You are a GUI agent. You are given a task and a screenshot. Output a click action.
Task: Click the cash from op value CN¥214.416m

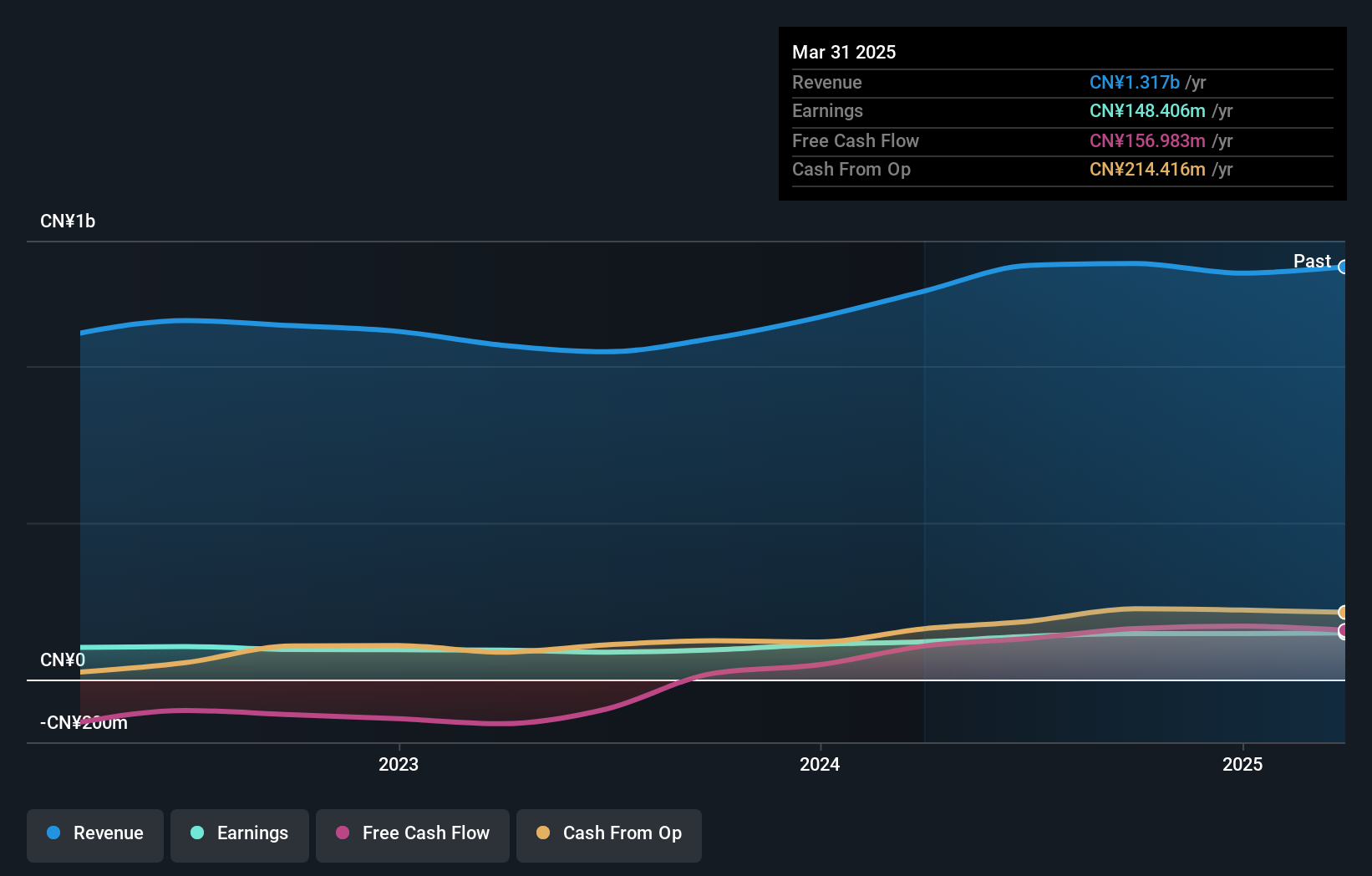tap(1147, 169)
